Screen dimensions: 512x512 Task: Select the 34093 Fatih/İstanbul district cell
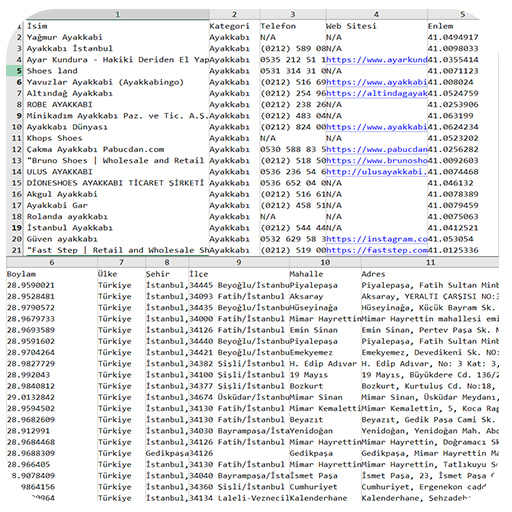pos(239,297)
